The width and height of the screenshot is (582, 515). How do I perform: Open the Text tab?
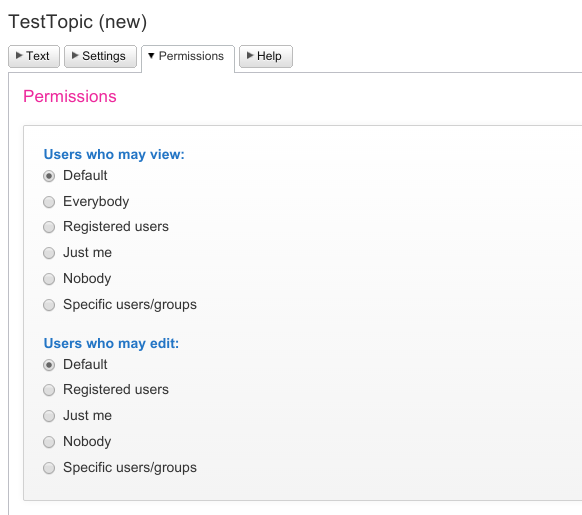click(x=34, y=56)
